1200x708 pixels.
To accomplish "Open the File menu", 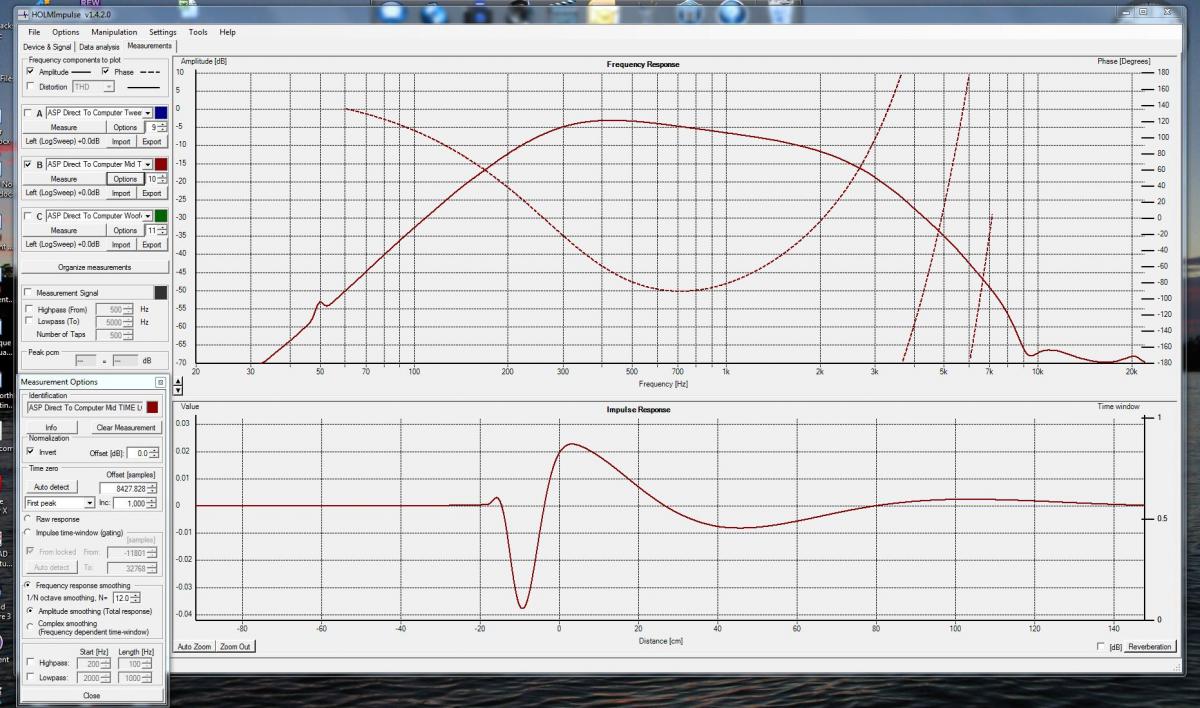I will click(35, 32).
